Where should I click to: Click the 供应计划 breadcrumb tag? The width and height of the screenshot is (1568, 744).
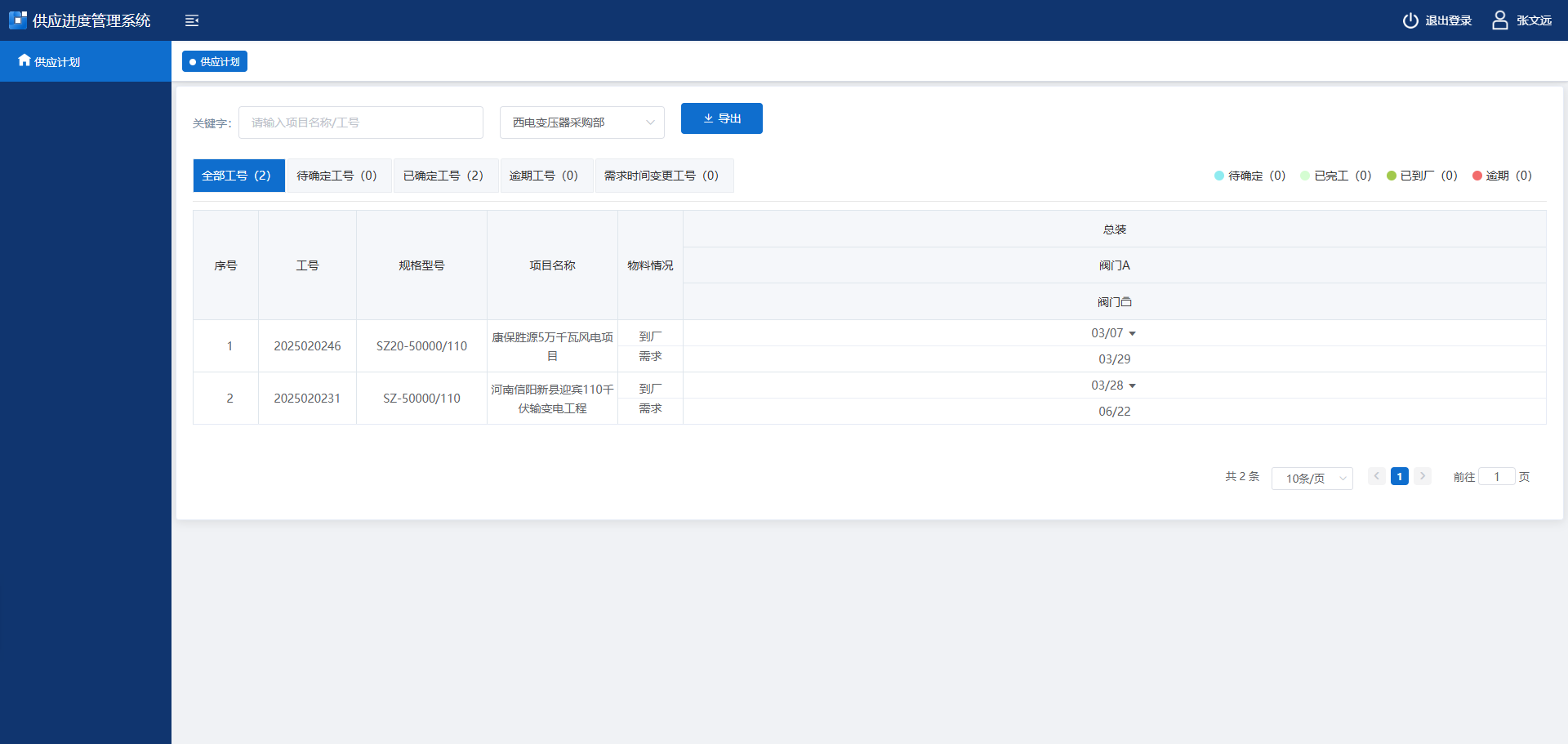pos(215,61)
